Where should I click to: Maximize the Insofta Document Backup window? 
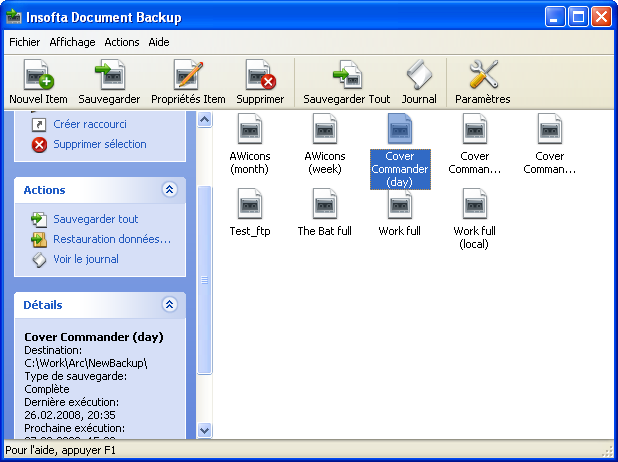pyautogui.click(x=578, y=17)
